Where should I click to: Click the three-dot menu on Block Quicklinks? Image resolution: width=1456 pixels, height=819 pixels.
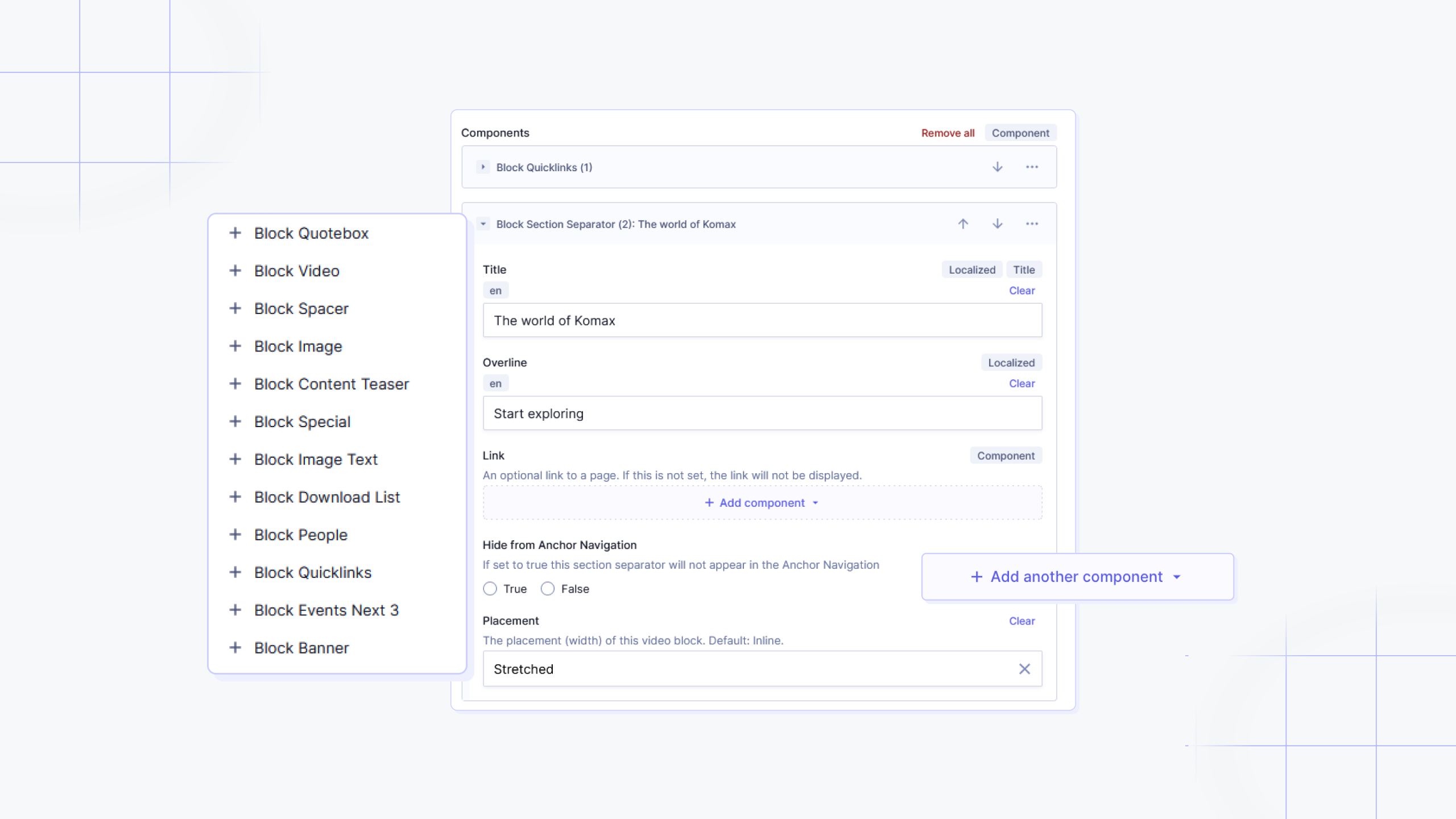click(1032, 167)
